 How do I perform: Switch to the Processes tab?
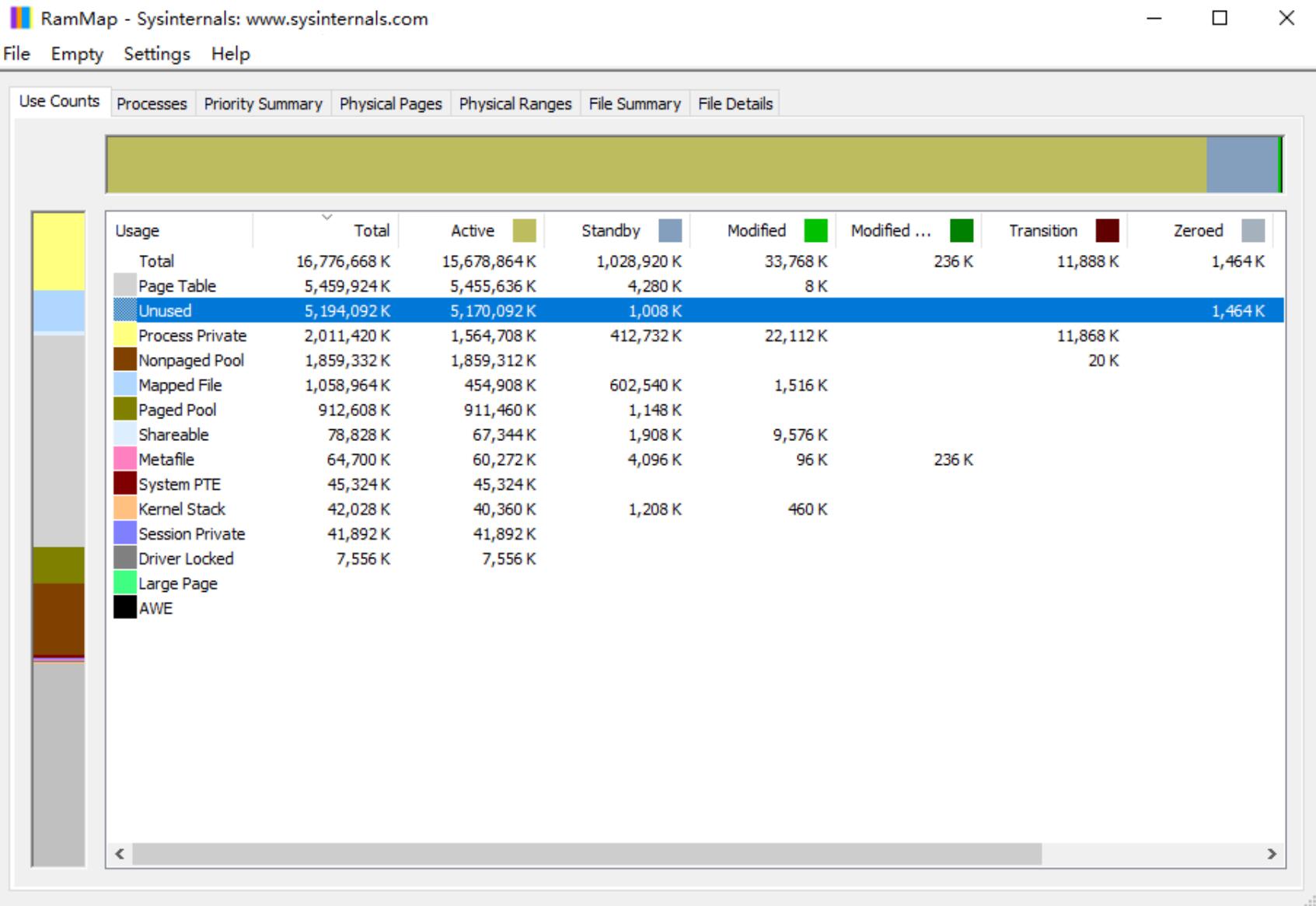tap(151, 103)
